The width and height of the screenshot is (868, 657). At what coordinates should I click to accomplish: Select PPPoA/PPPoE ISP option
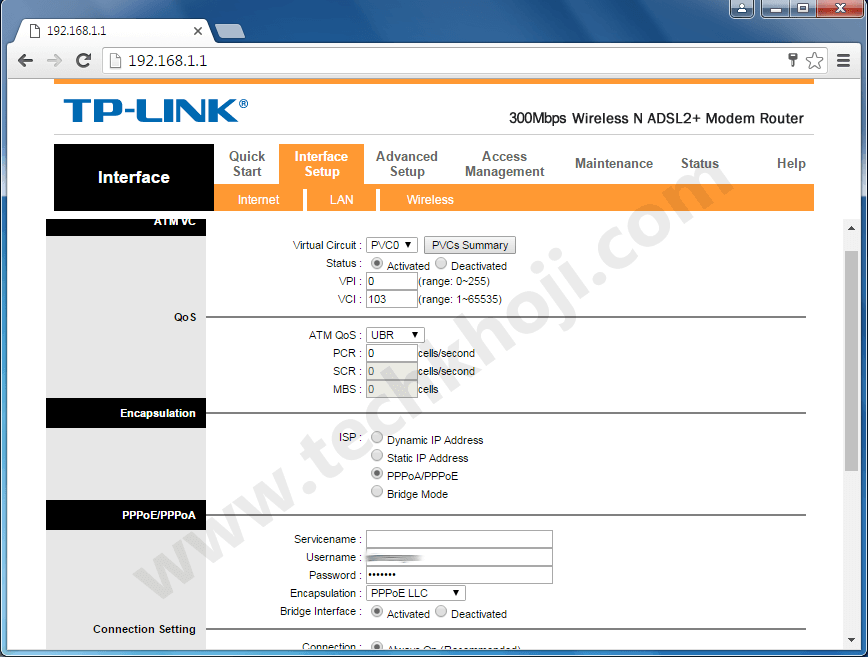(377, 474)
